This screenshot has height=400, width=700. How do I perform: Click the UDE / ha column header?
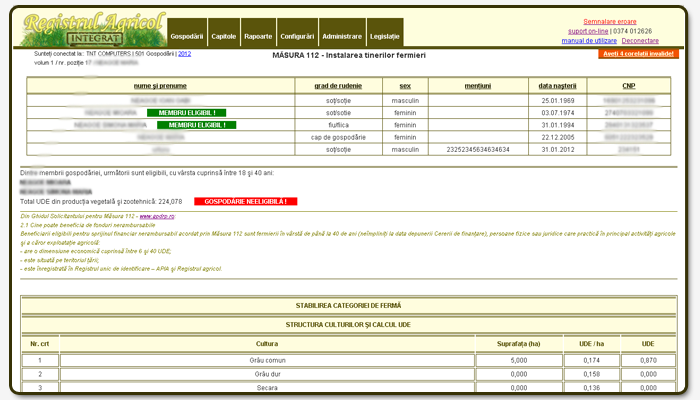[x=592, y=344]
